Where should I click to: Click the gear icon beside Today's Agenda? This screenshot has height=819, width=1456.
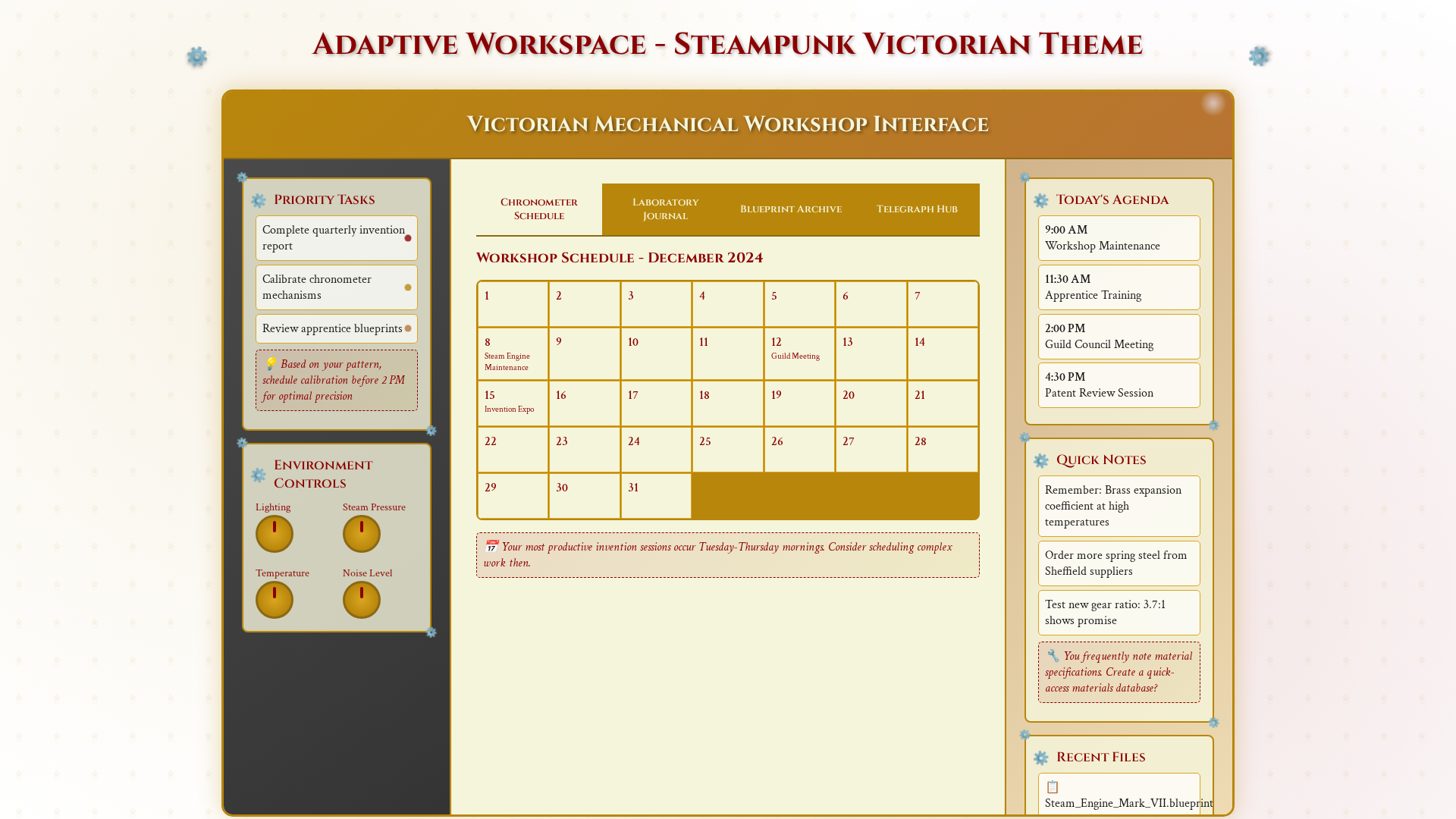(x=1041, y=201)
